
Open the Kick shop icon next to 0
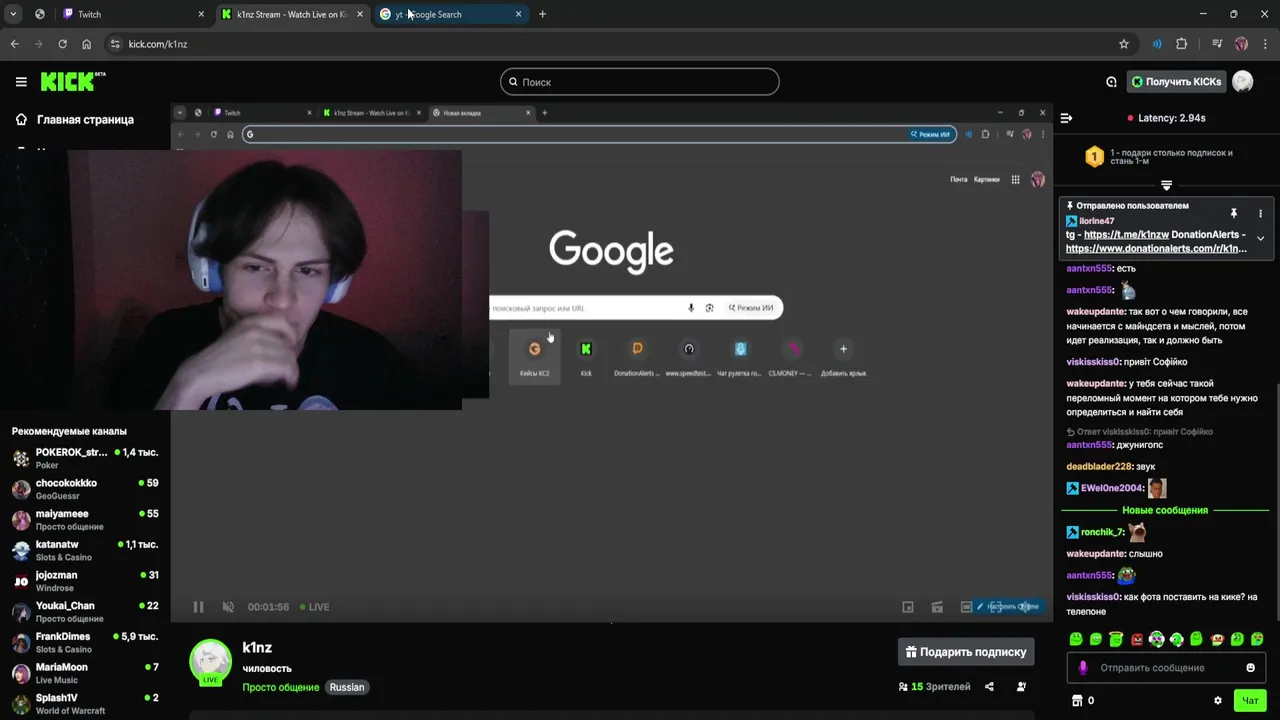point(1077,701)
